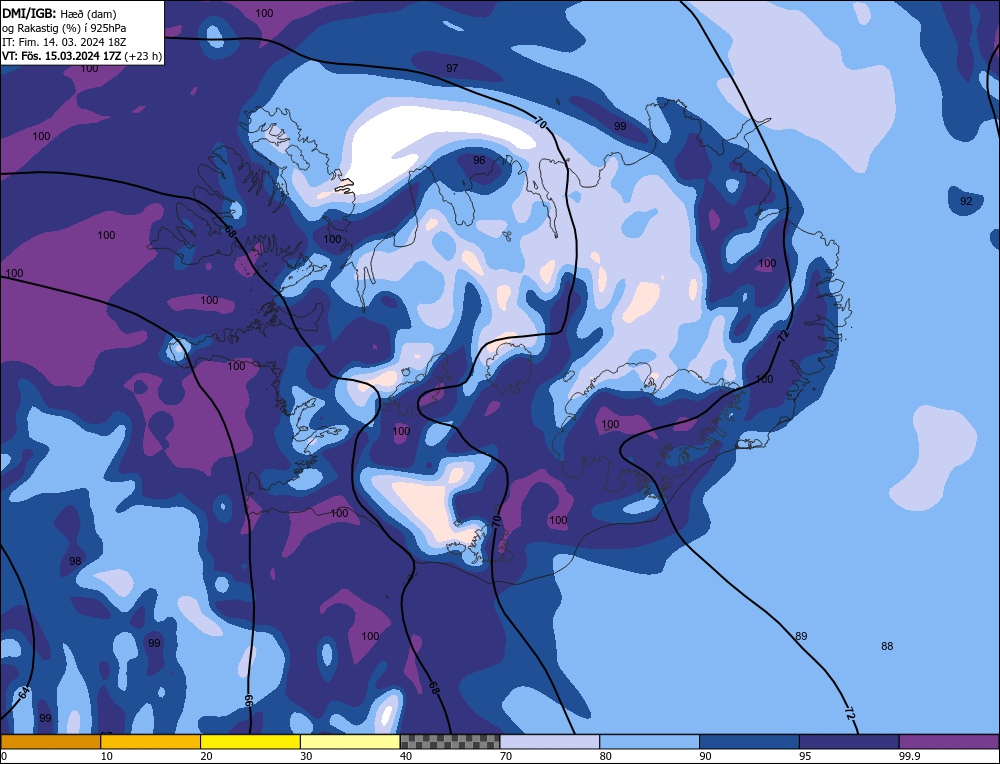
Task: Click the 30 legend tick label
Action: click(306, 756)
